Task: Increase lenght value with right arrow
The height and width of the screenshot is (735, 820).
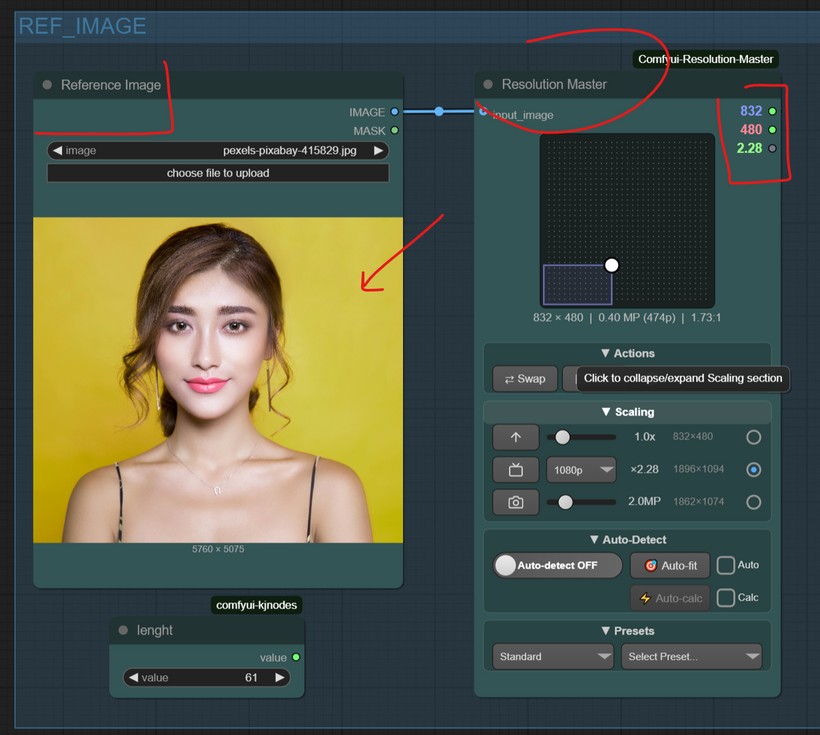Action: (280, 677)
